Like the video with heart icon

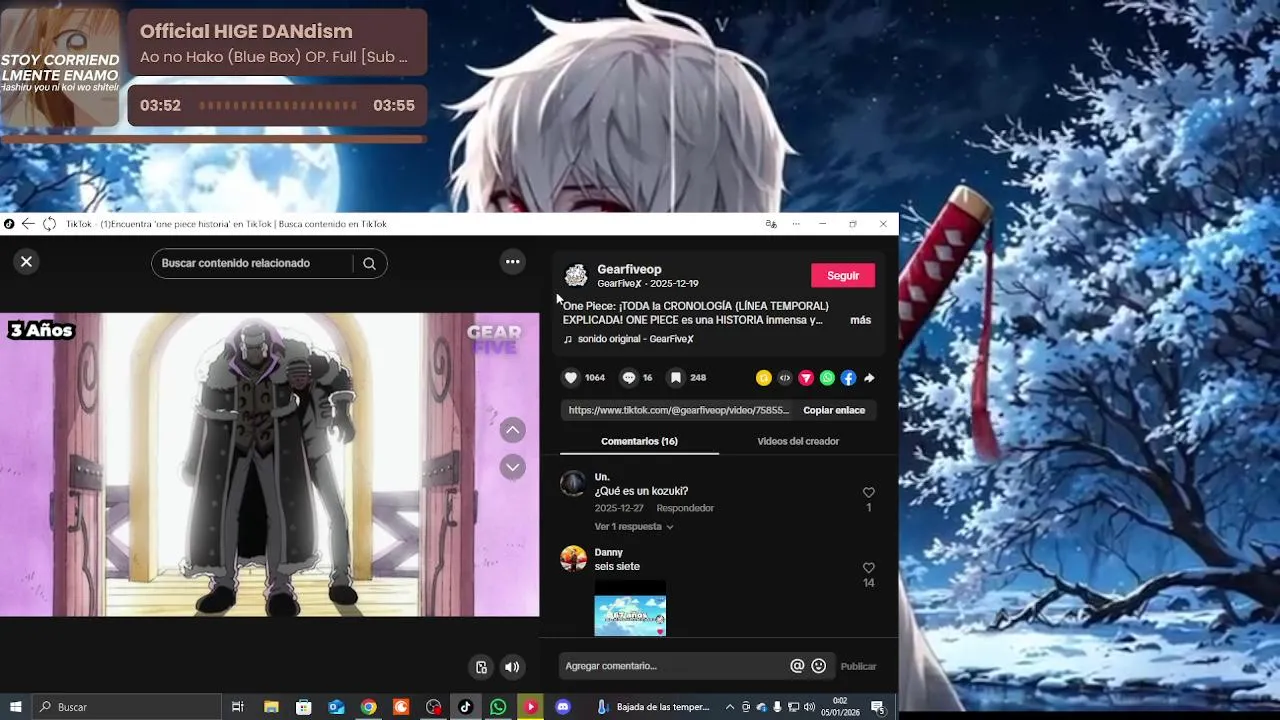click(x=571, y=377)
